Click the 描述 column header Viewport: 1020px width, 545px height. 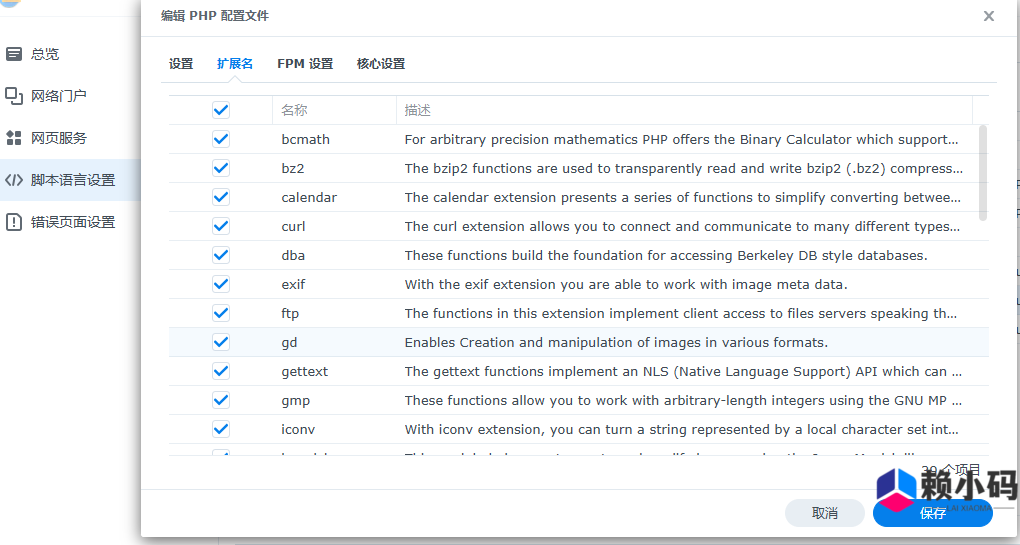pyautogui.click(x=684, y=110)
